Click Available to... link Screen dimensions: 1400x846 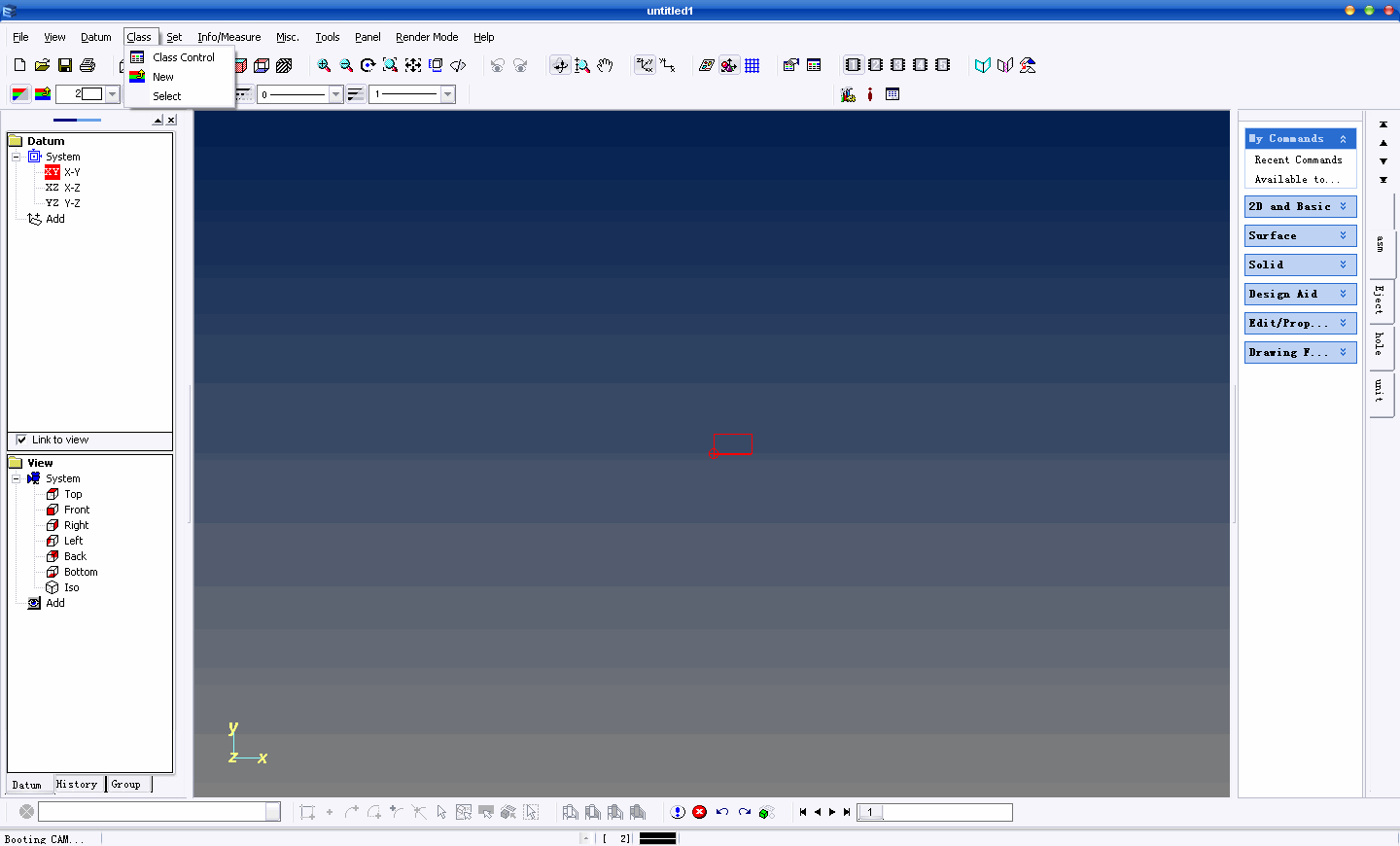coord(1297,179)
